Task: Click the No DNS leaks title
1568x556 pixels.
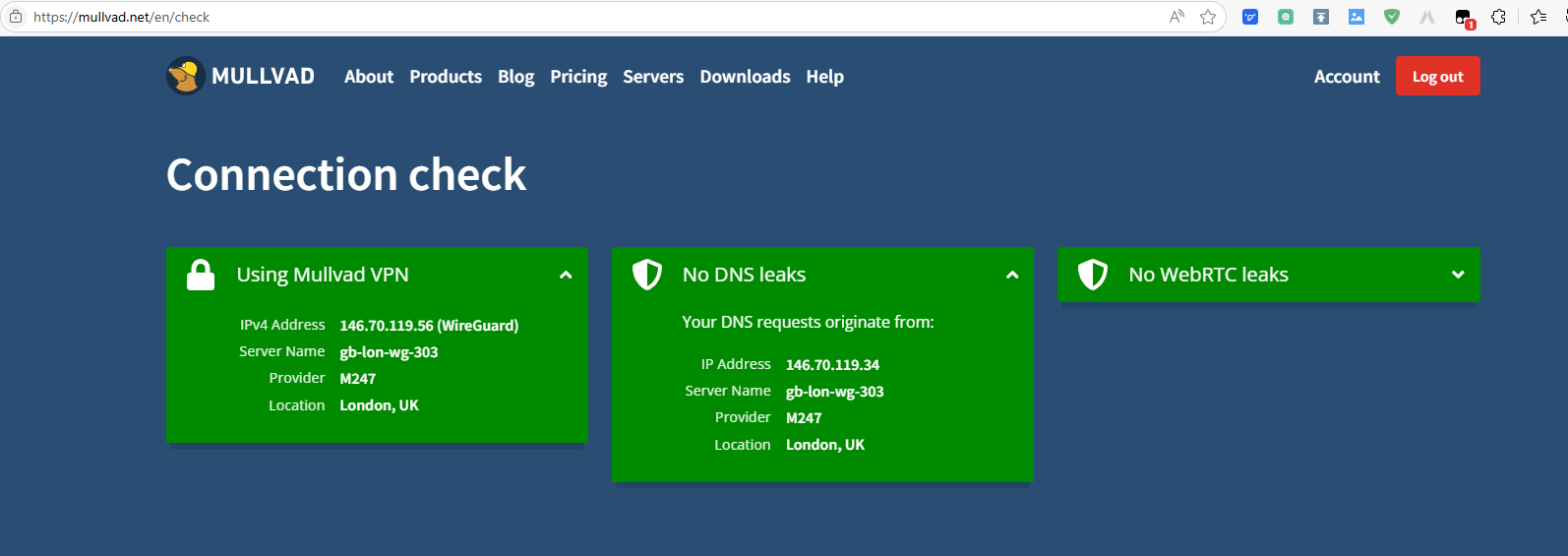Action: pyautogui.click(x=744, y=275)
